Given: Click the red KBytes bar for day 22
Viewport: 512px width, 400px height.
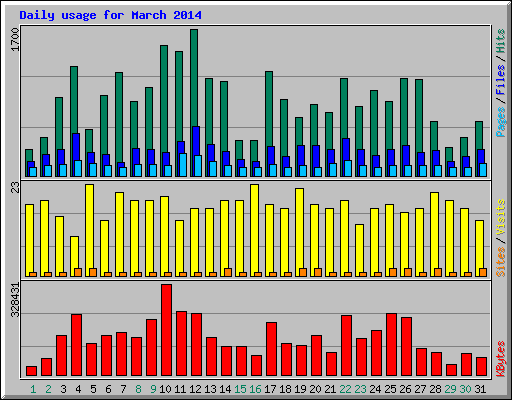Looking at the screenshot, I should (x=346, y=346).
